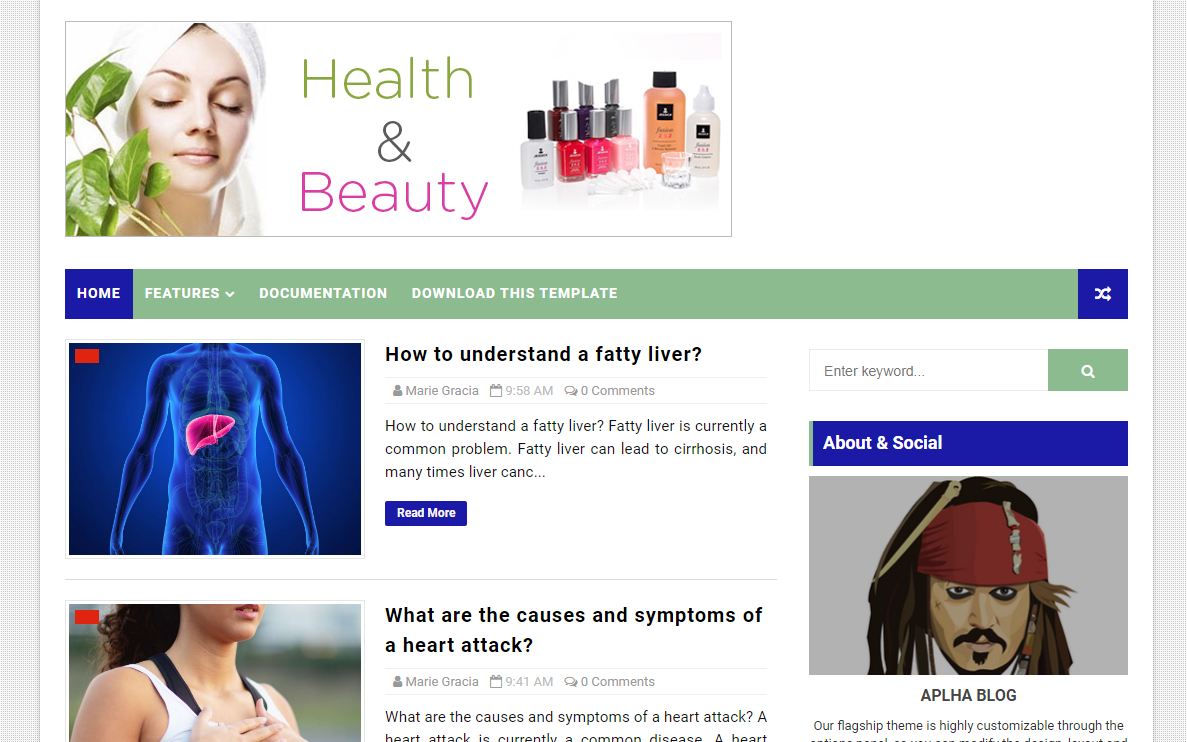Open the 'How to understand a fatty liver?' title
Screen dimensions: 1187x742
(544, 354)
